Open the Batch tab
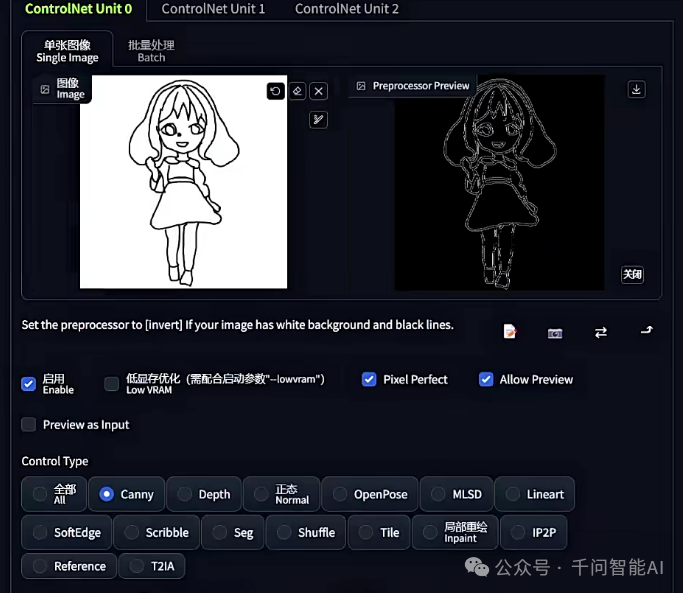Screen dimensions: 684x594 click(x=151, y=51)
